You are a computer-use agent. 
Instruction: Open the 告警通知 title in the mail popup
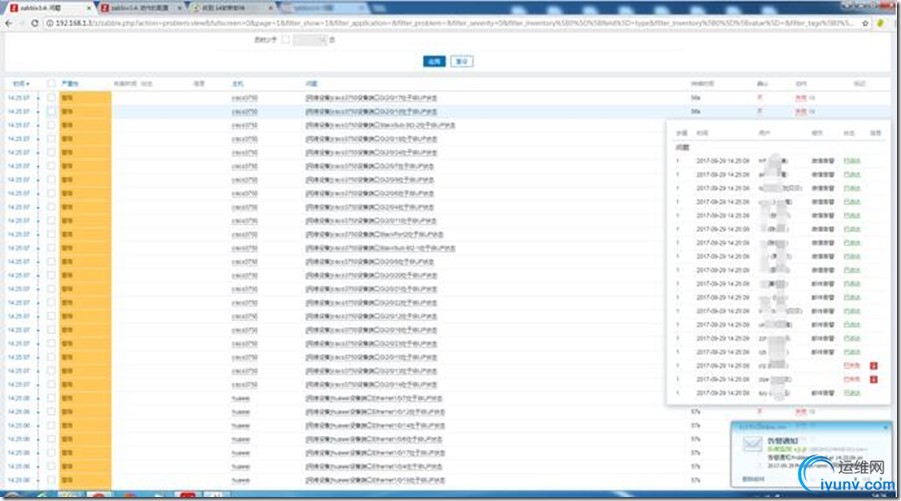pyautogui.click(x=783, y=441)
